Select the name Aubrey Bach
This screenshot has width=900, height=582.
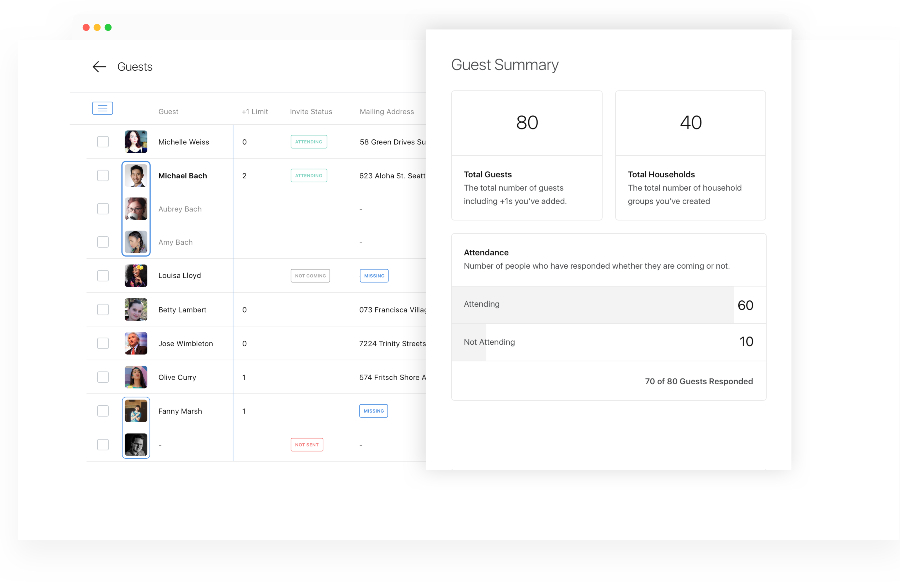180,209
